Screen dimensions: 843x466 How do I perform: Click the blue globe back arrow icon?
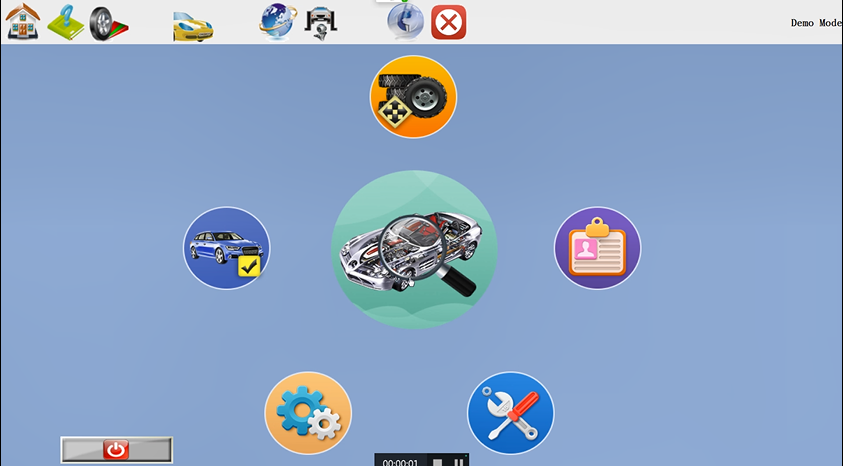coord(405,22)
